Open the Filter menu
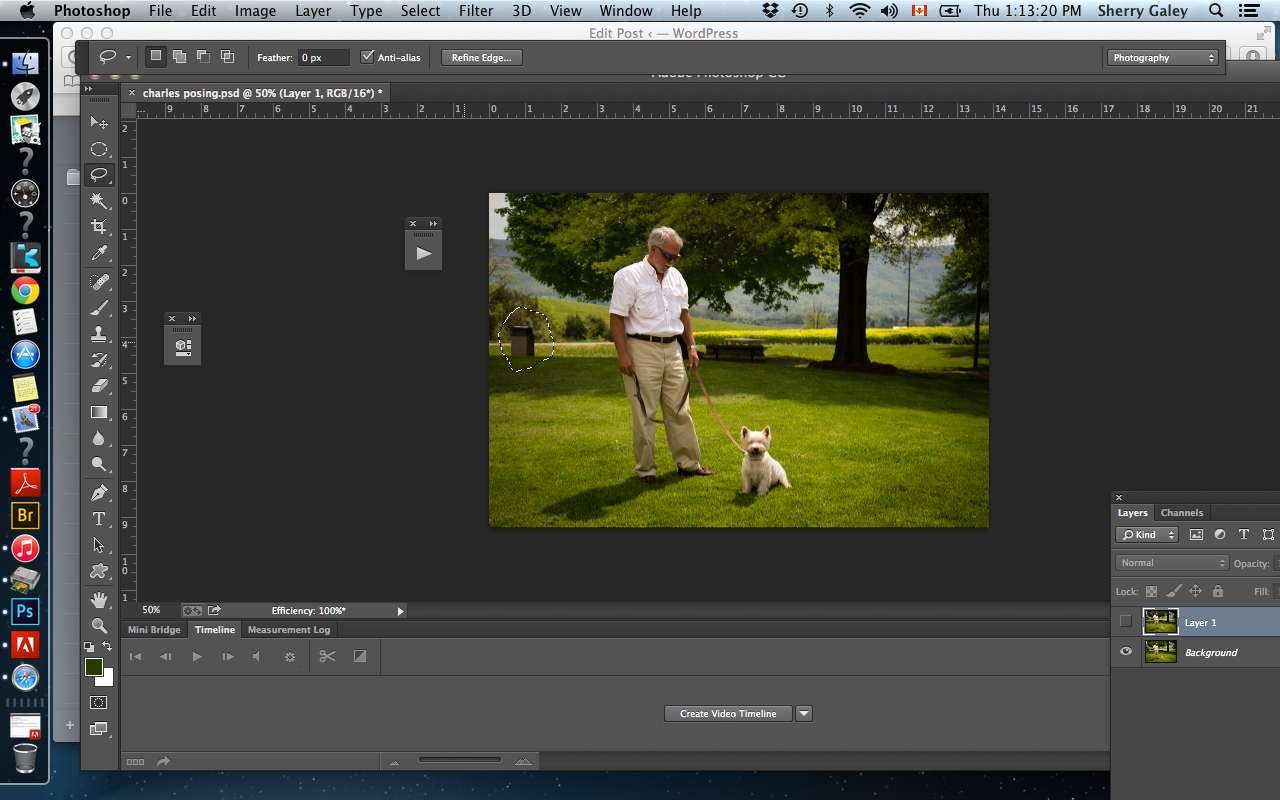This screenshot has width=1280, height=800. tap(475, 11)
